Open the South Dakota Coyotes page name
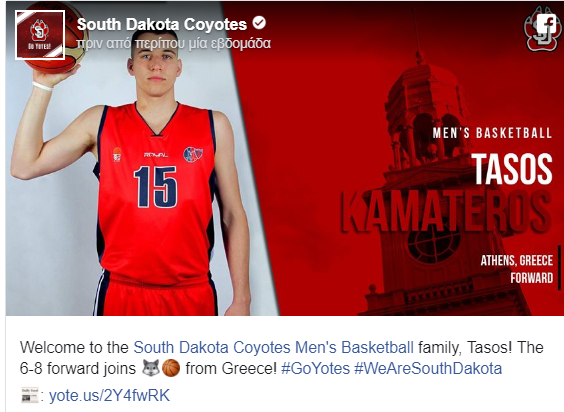 point(162,24)
